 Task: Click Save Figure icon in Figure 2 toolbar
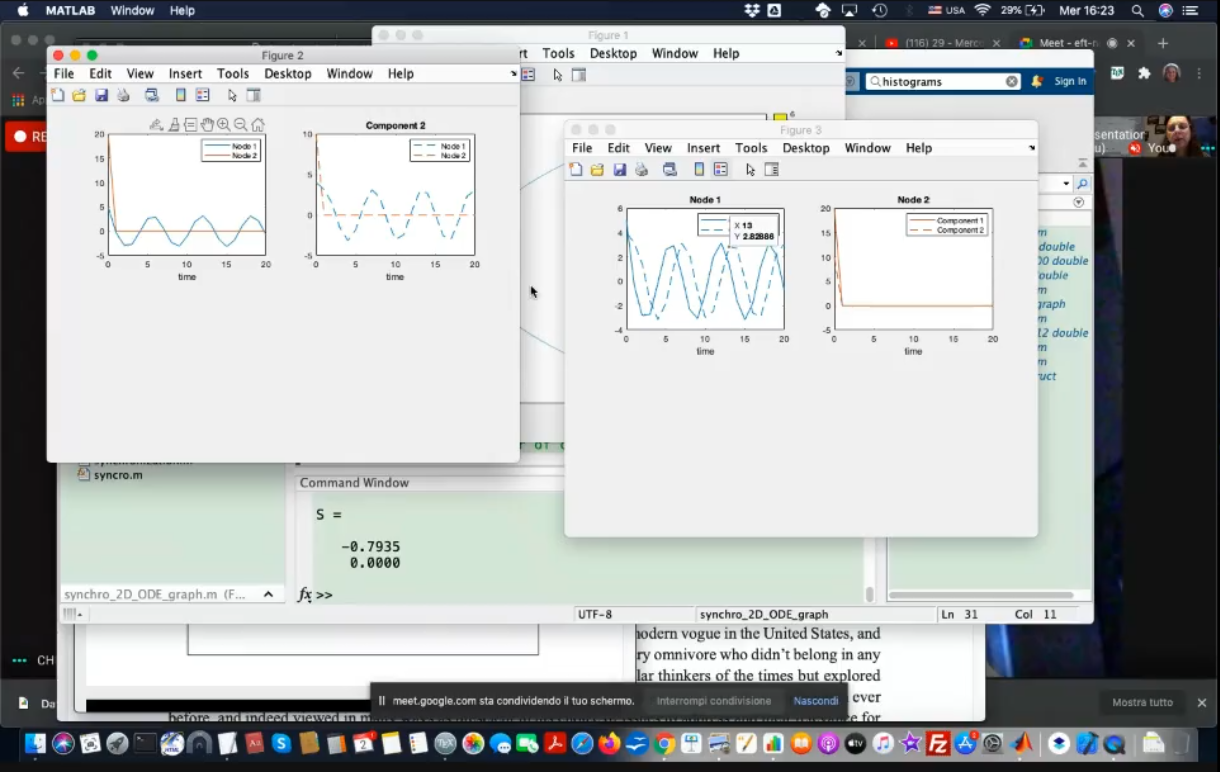(101, 95)
